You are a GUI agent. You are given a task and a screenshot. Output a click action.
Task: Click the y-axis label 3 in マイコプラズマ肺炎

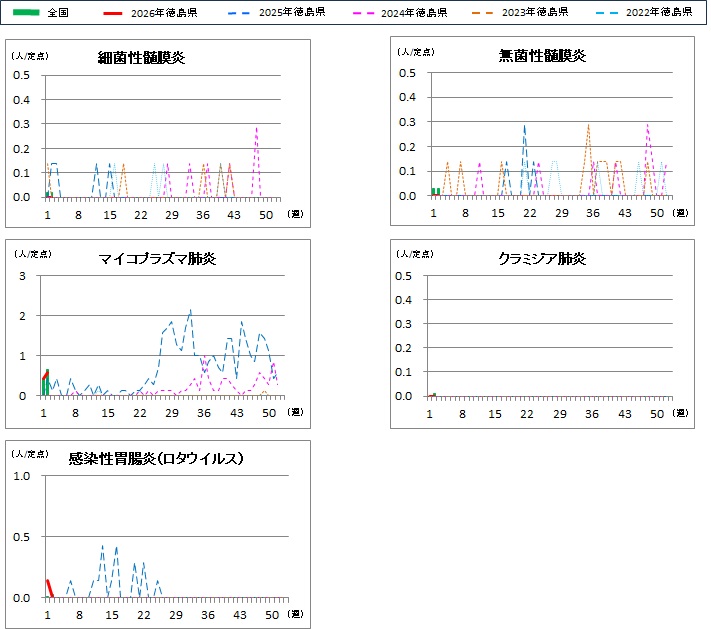coord(23,276)
